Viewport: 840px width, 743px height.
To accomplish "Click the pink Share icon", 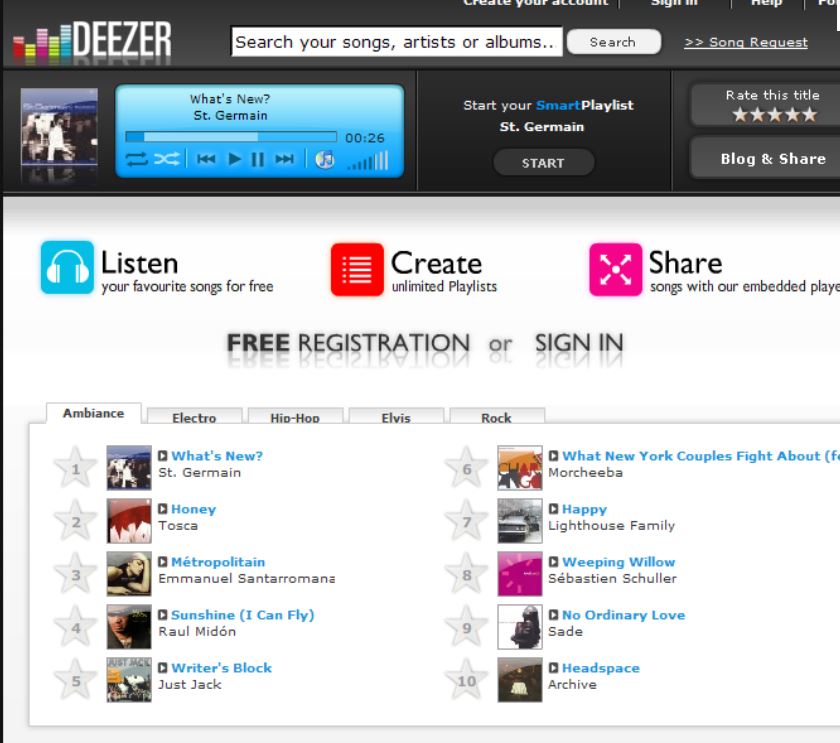I will tap(616, 269).
